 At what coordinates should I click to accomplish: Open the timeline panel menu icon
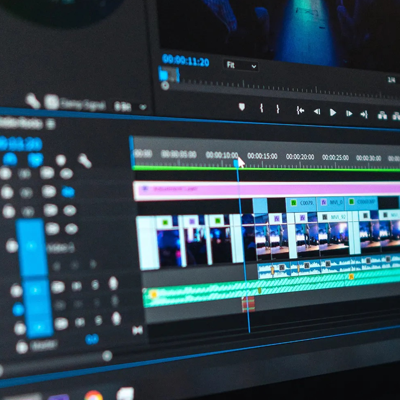[51, 124]
